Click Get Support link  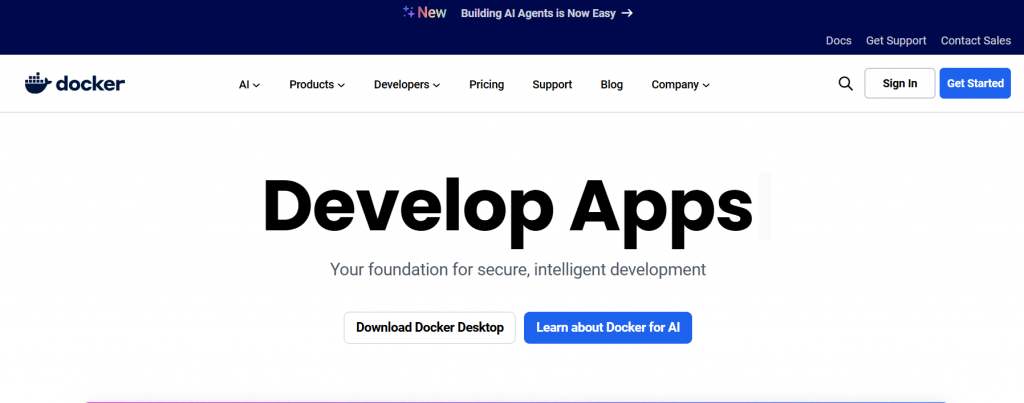(896, 40)
